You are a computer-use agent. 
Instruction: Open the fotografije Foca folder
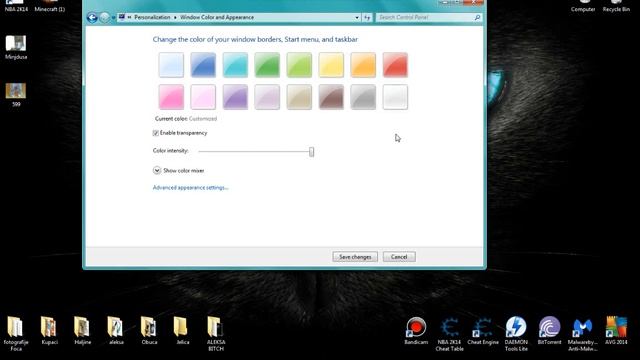(16, 334)
